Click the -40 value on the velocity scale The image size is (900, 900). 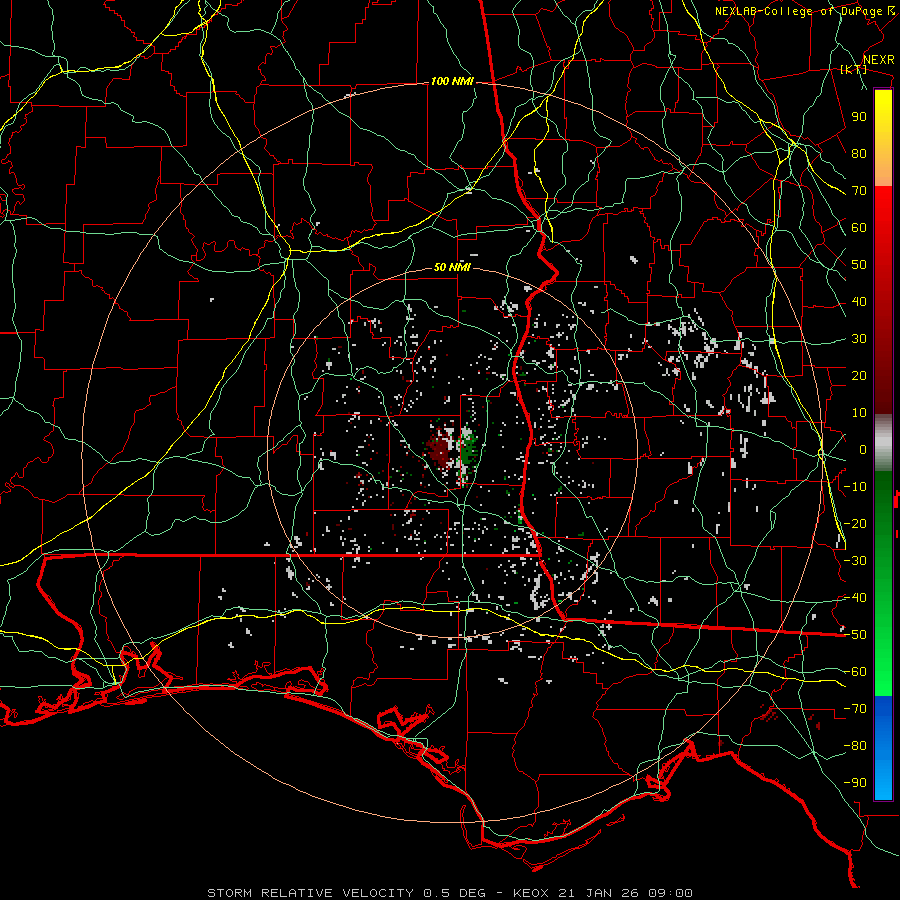(x=855, y=598)
